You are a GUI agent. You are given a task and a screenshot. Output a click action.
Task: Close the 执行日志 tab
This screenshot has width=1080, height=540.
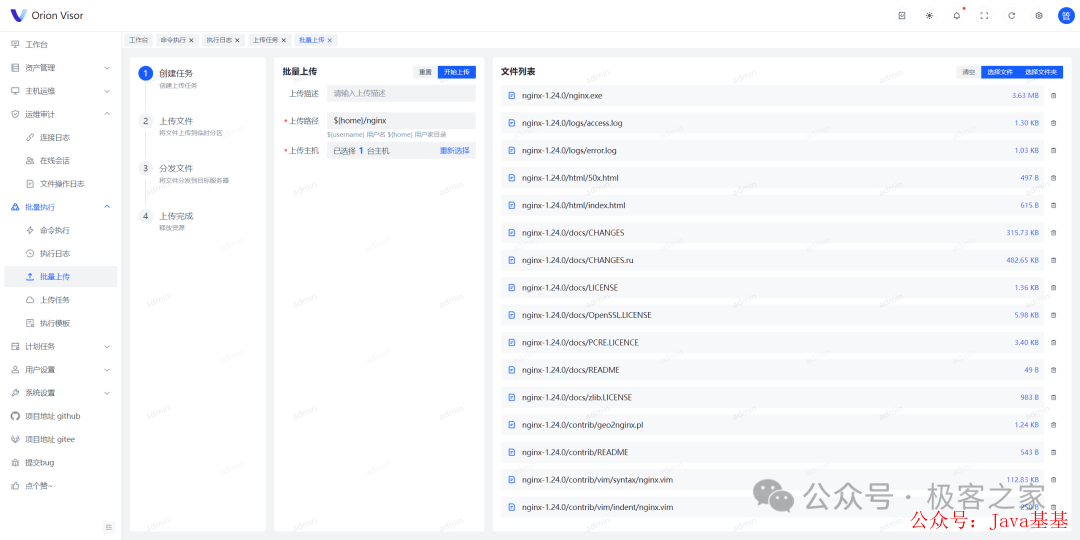click(238, 40)
